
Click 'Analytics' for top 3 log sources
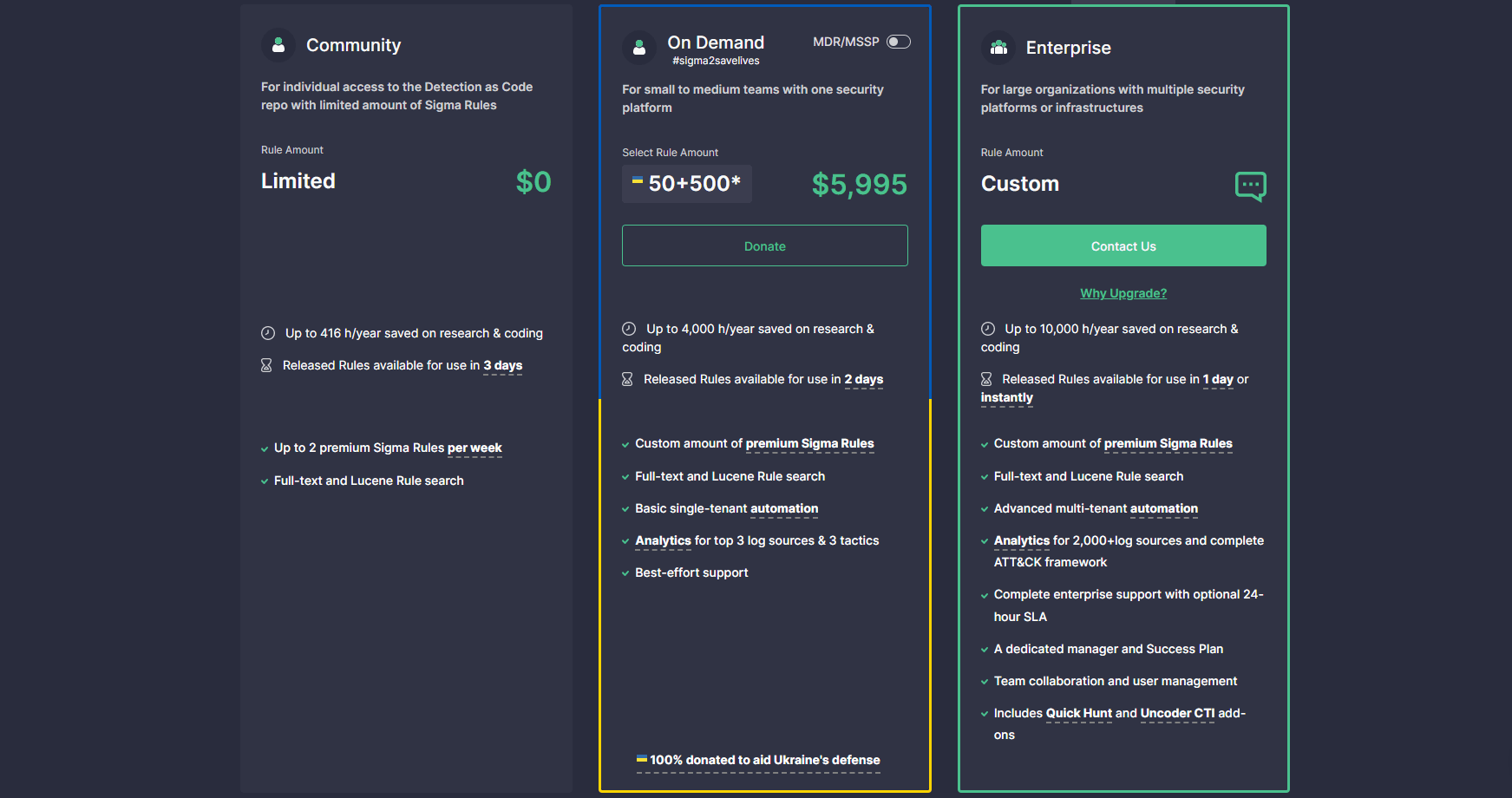tap(664, 540)
